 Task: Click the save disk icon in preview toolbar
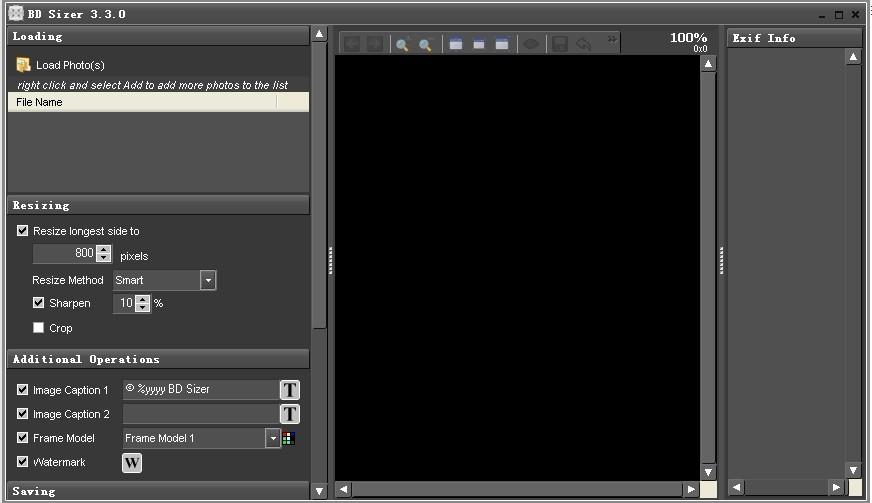(x=560, y=44)
